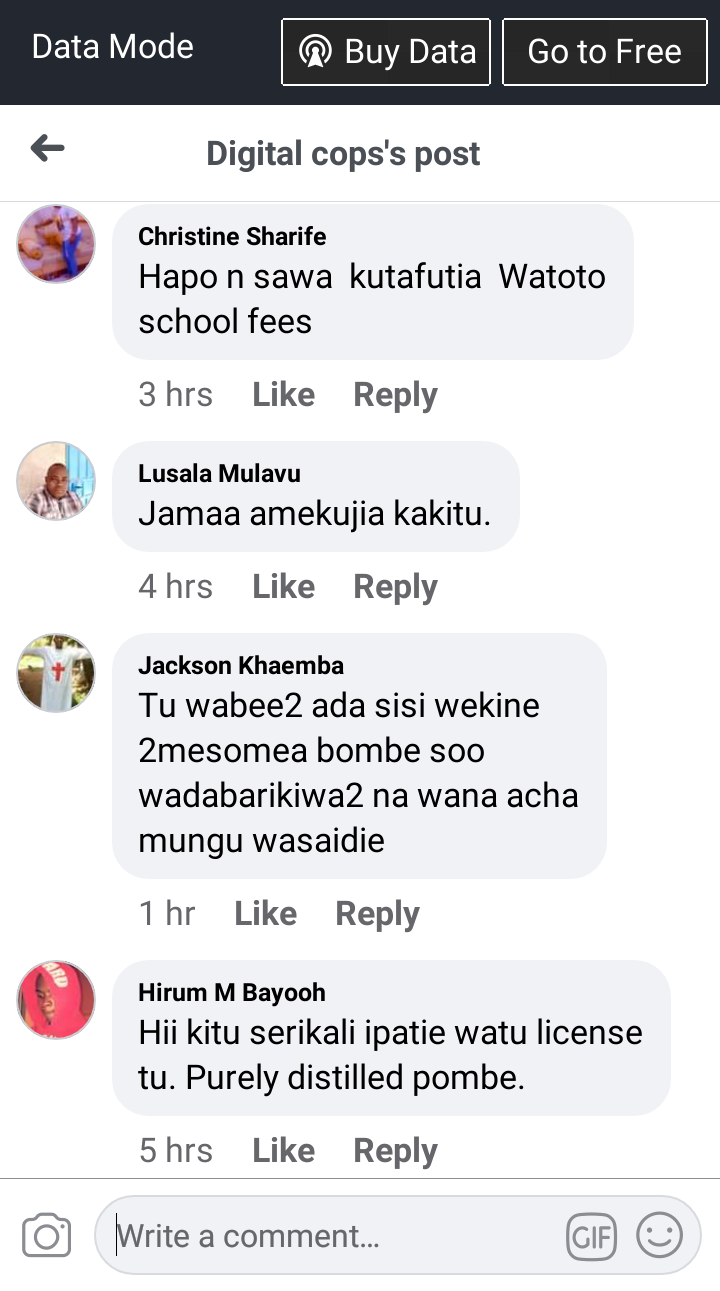Open Christine Sharife's profile picture

tap(56, 243)
